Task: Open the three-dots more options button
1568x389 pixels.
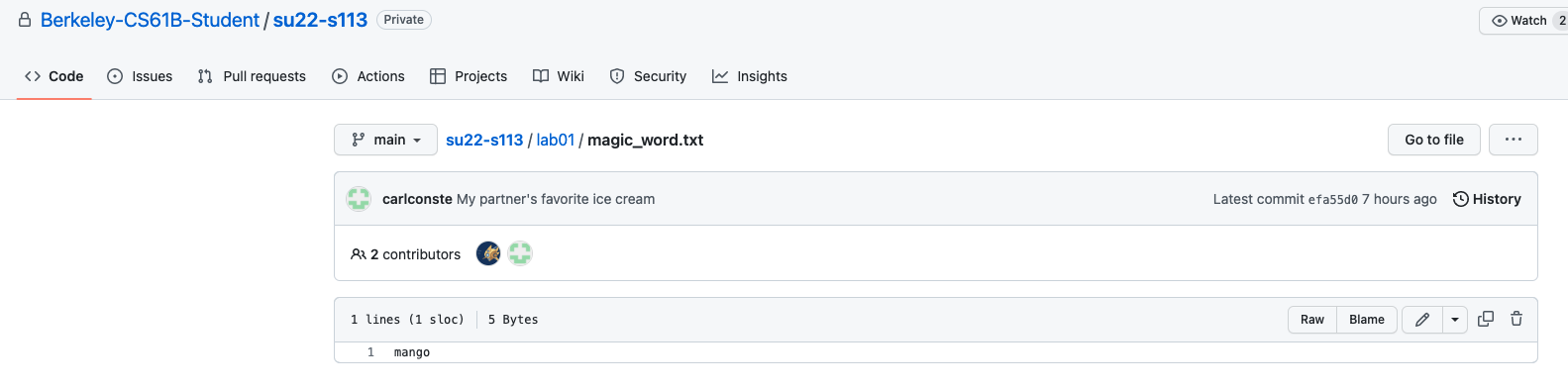Action: click(1514, 140)
